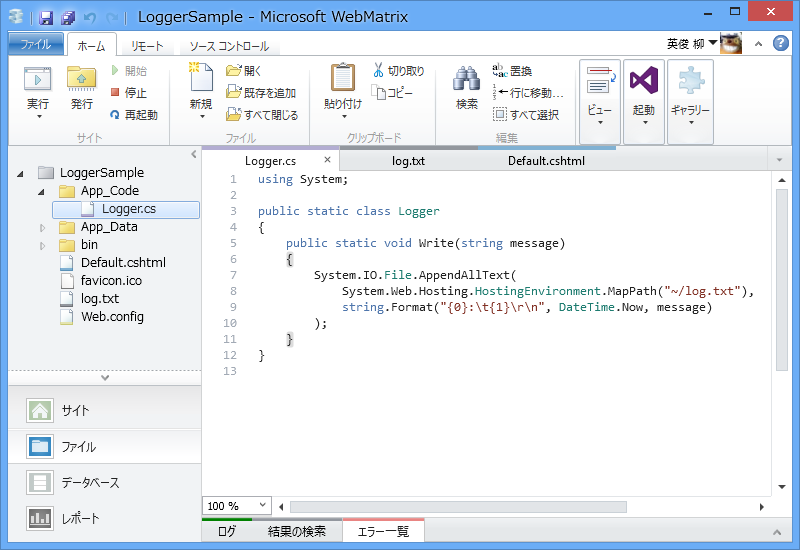Click the Save All icon in title bar
This screenshot has width=800, height=550.
[68, 18]
